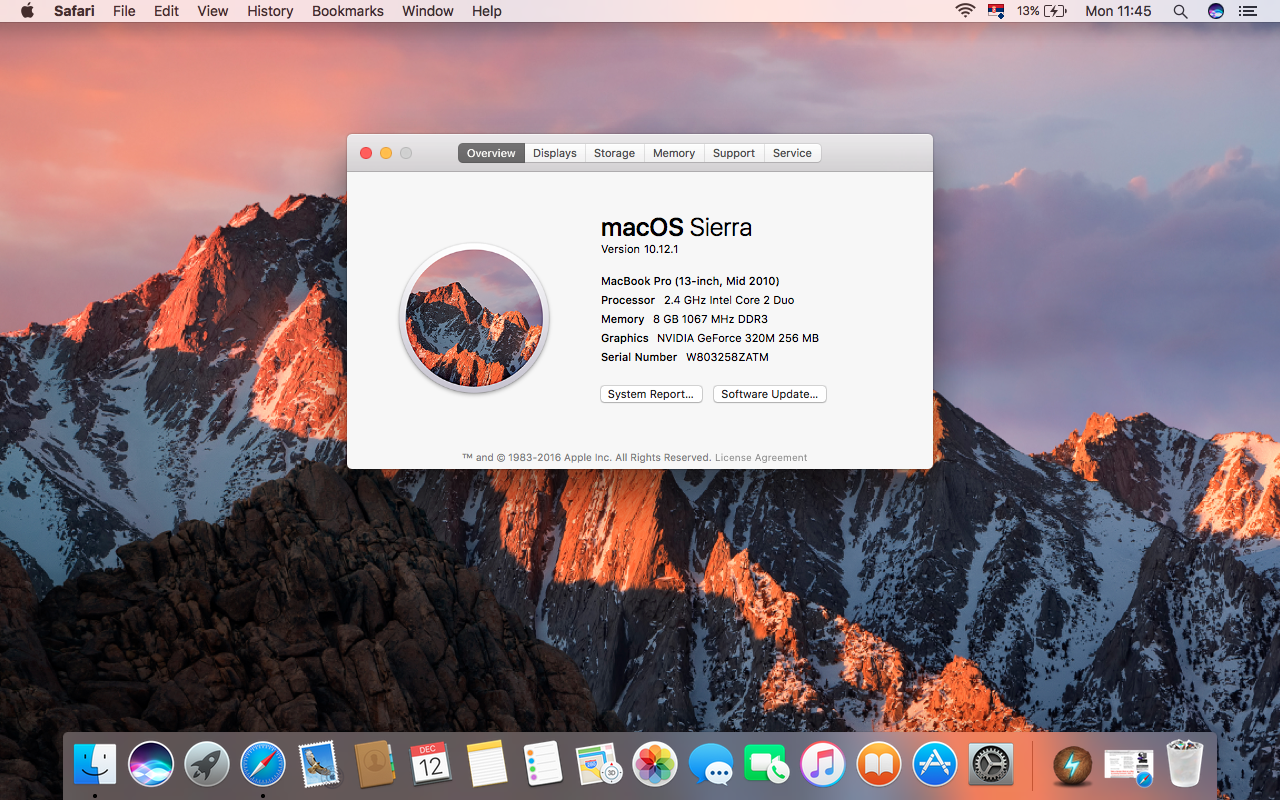Screen dimensions: 1280x800
Task: Click the menu bar clock Mon 11:45
Action: (x=1118, y=11)
